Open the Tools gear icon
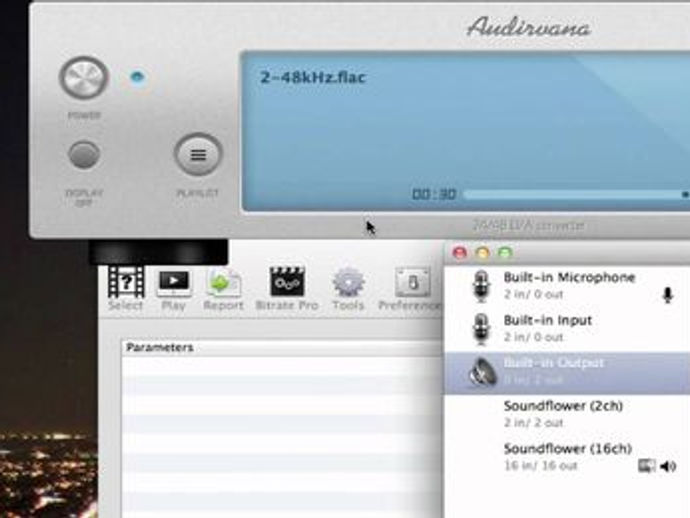 348,283
